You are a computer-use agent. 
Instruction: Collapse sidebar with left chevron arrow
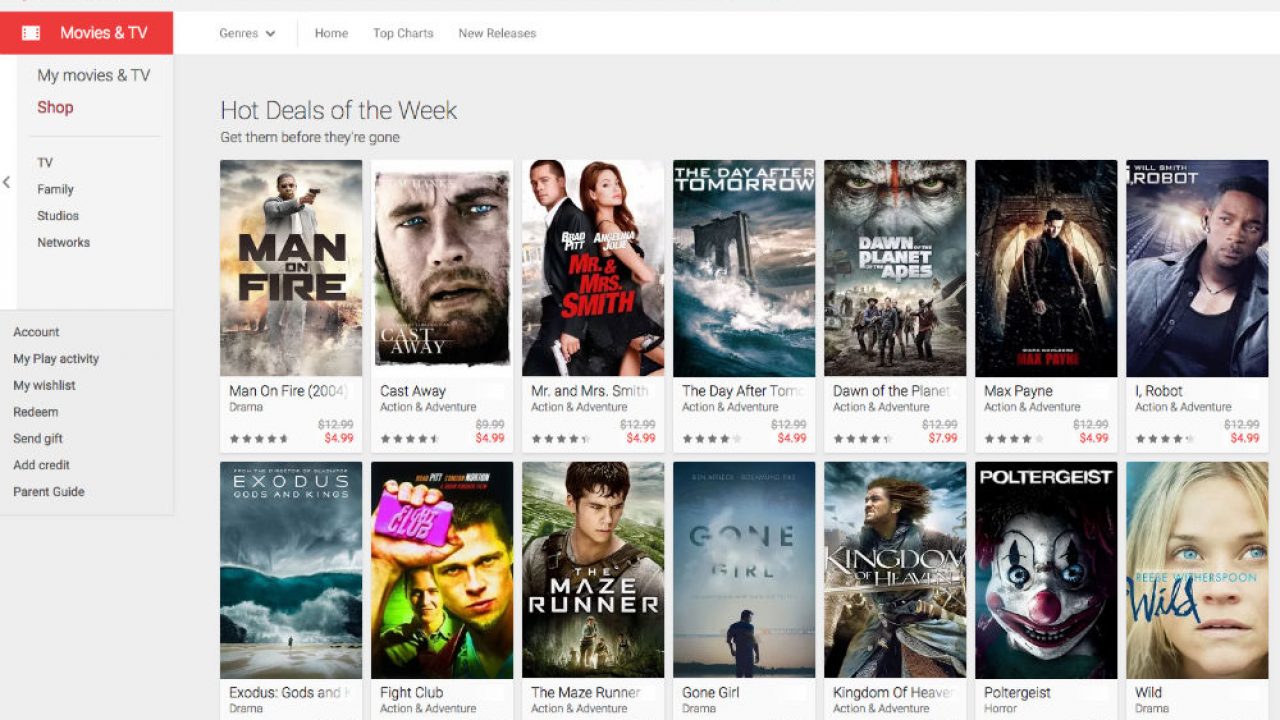7,182
